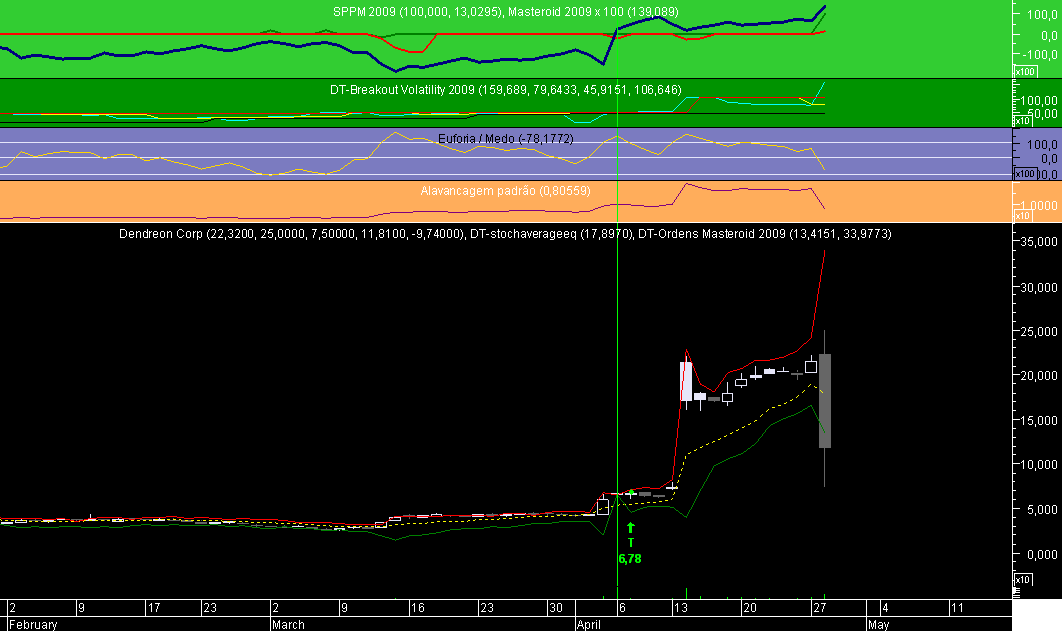Image resolution: width=1062 pixels, height=631 pixels.
Task: Click the 0,000 price axis label
Action: click(x=1042, y=554)
